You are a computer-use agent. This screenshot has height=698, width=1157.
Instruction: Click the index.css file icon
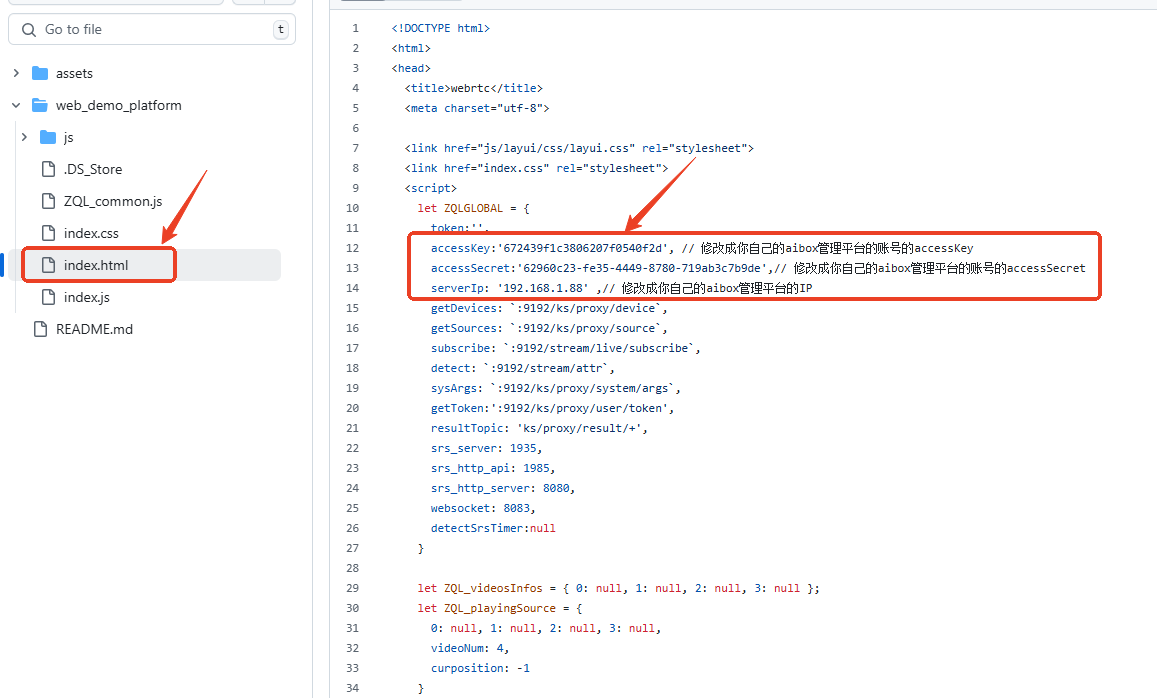pos(48,233)
